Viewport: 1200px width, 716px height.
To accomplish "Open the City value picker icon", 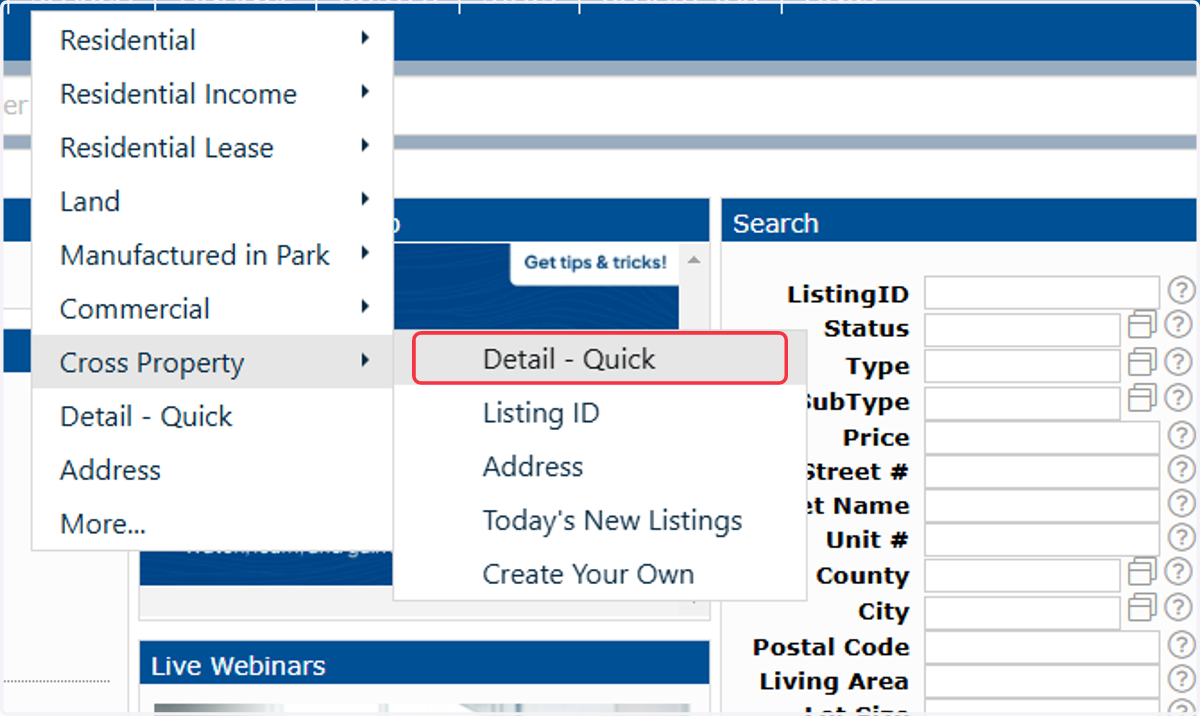I will pos(1142,608).
